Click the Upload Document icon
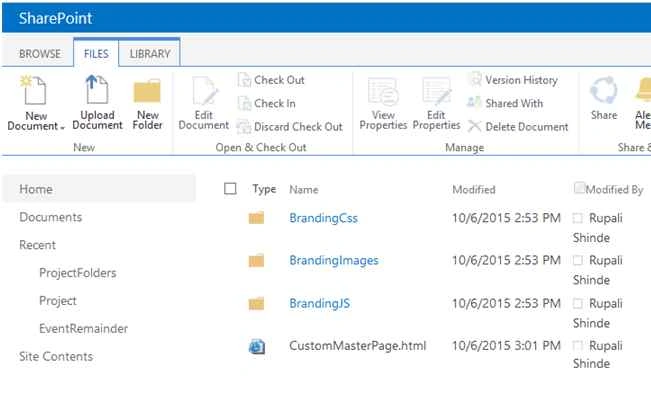 (97, 89)
